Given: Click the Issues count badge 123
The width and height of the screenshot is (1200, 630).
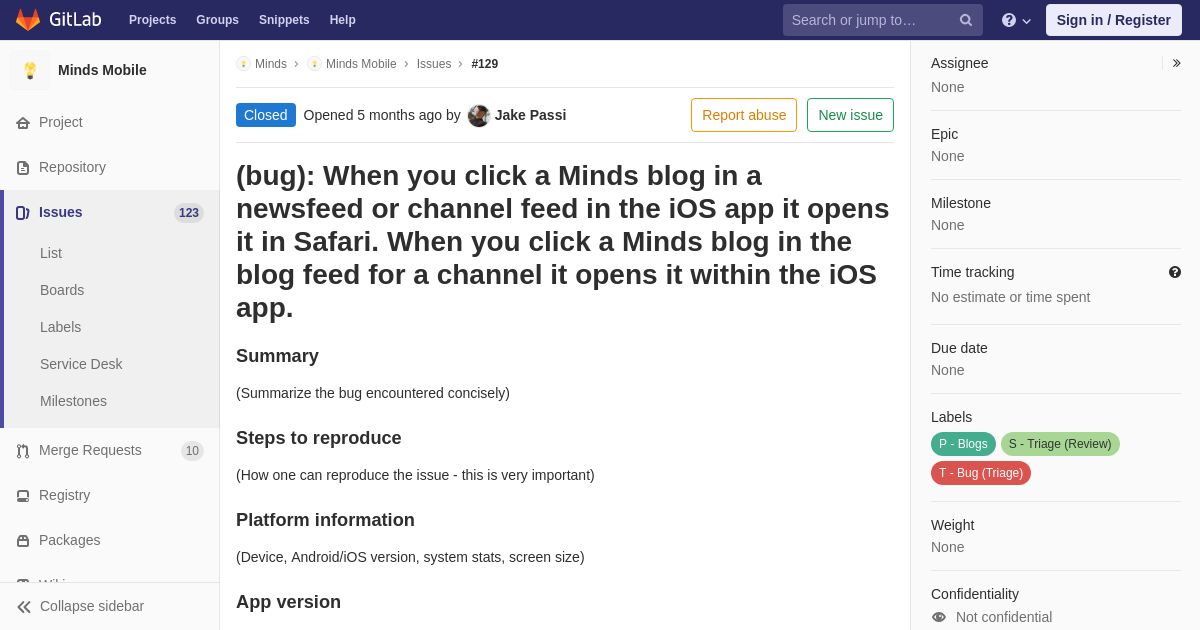Looking at the screenshot, I should pyautogui.click(x=189, y=213).
